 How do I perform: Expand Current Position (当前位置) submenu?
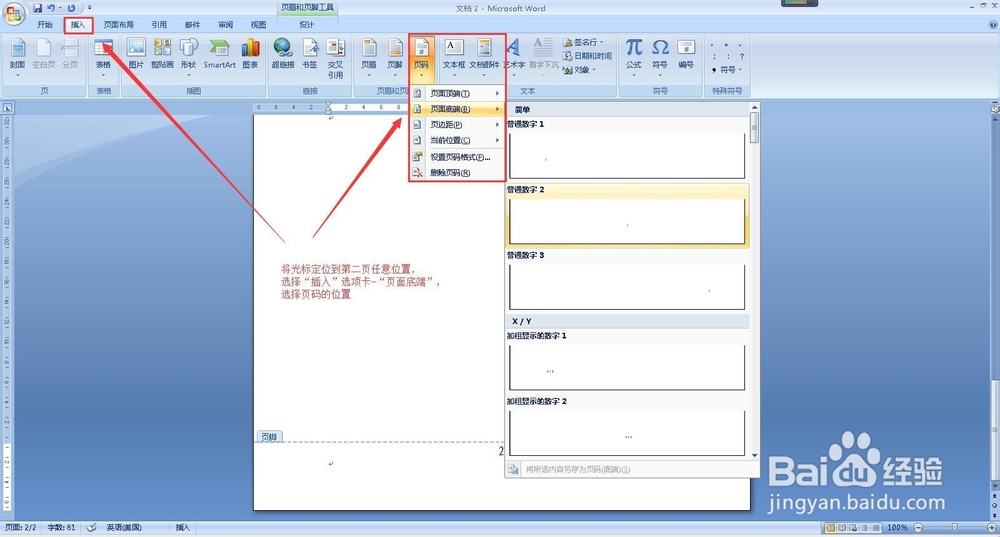click(x=457, y=140)
